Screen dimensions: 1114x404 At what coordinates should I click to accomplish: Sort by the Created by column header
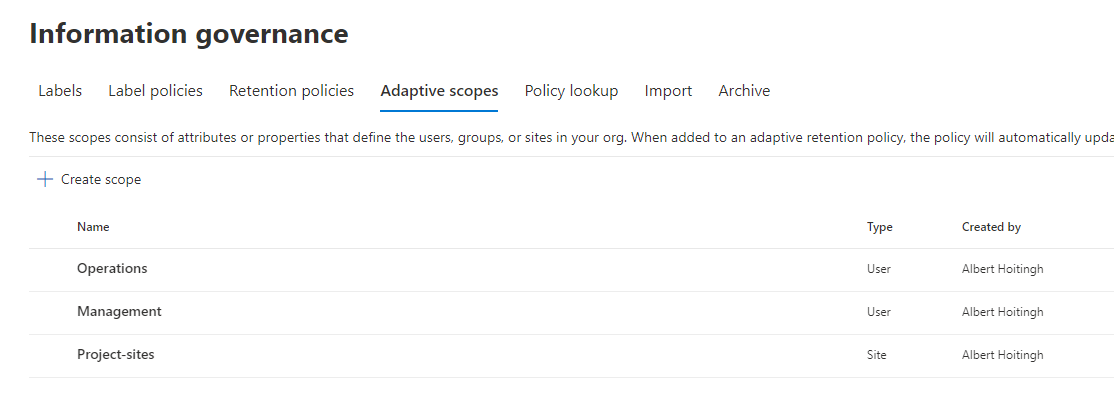coord(991,227)
